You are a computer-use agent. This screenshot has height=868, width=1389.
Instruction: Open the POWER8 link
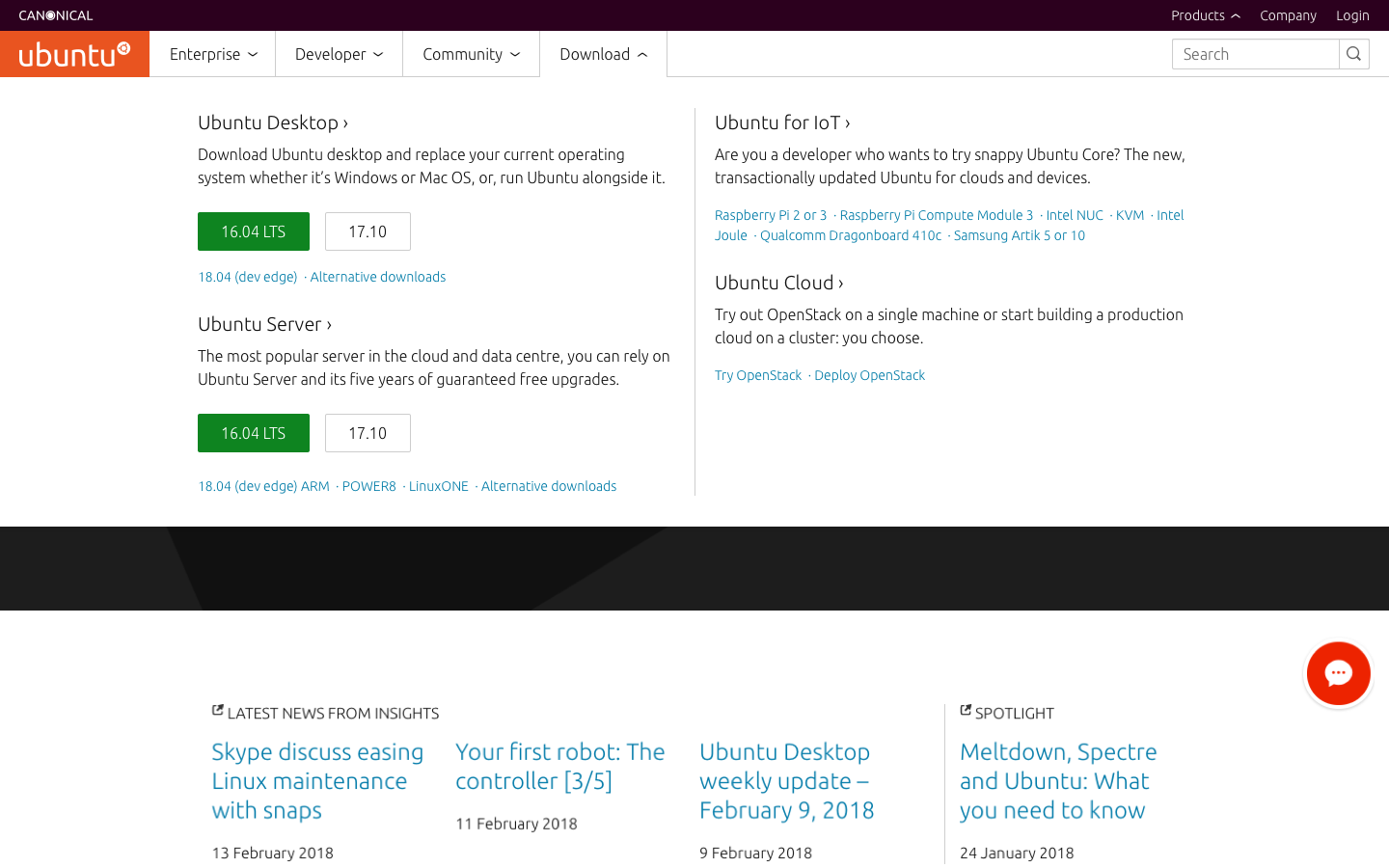click(x=369, y=486)
